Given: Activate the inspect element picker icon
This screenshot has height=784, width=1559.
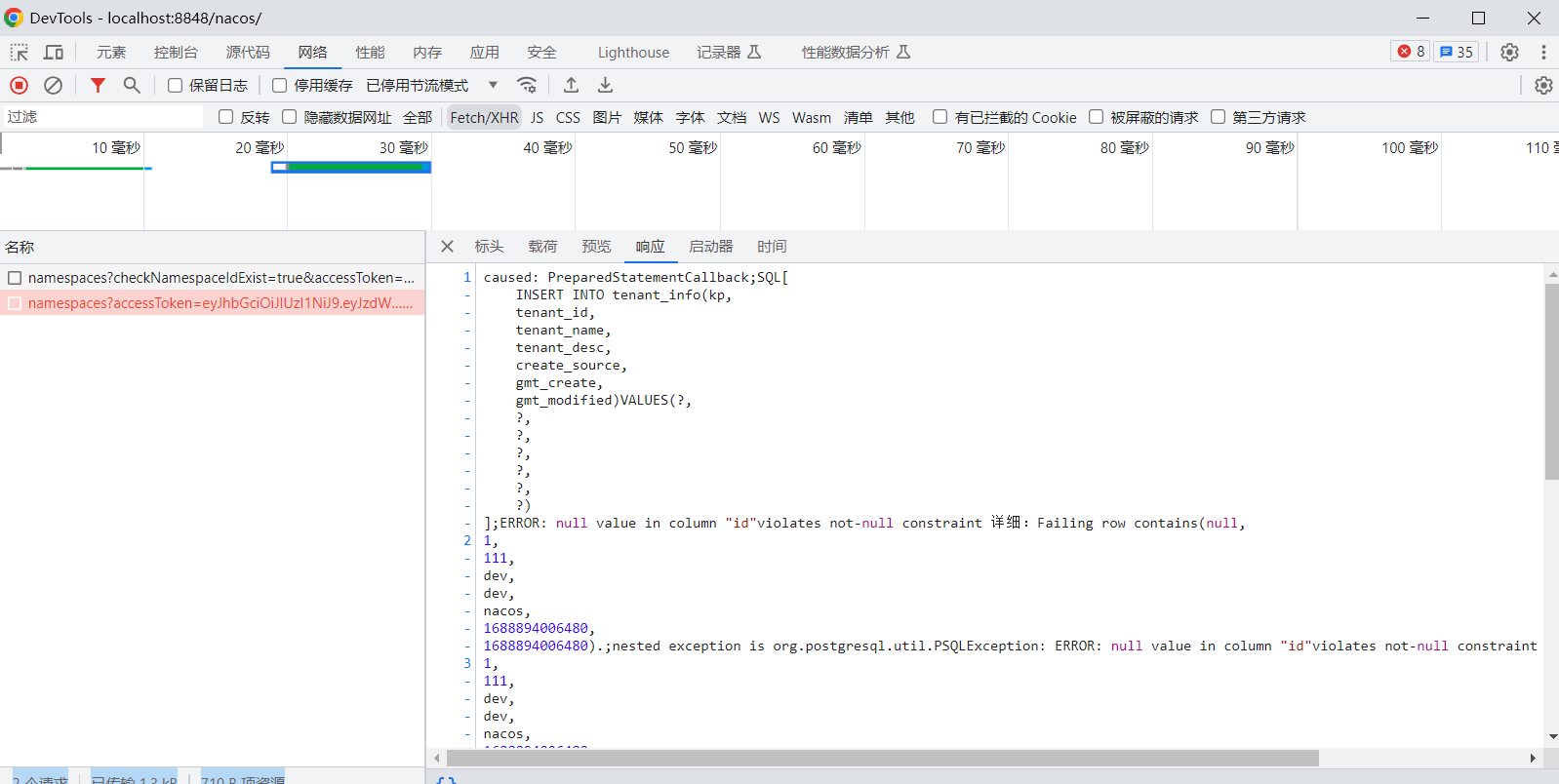Looking at the screenshot, I should pos(19,53).
